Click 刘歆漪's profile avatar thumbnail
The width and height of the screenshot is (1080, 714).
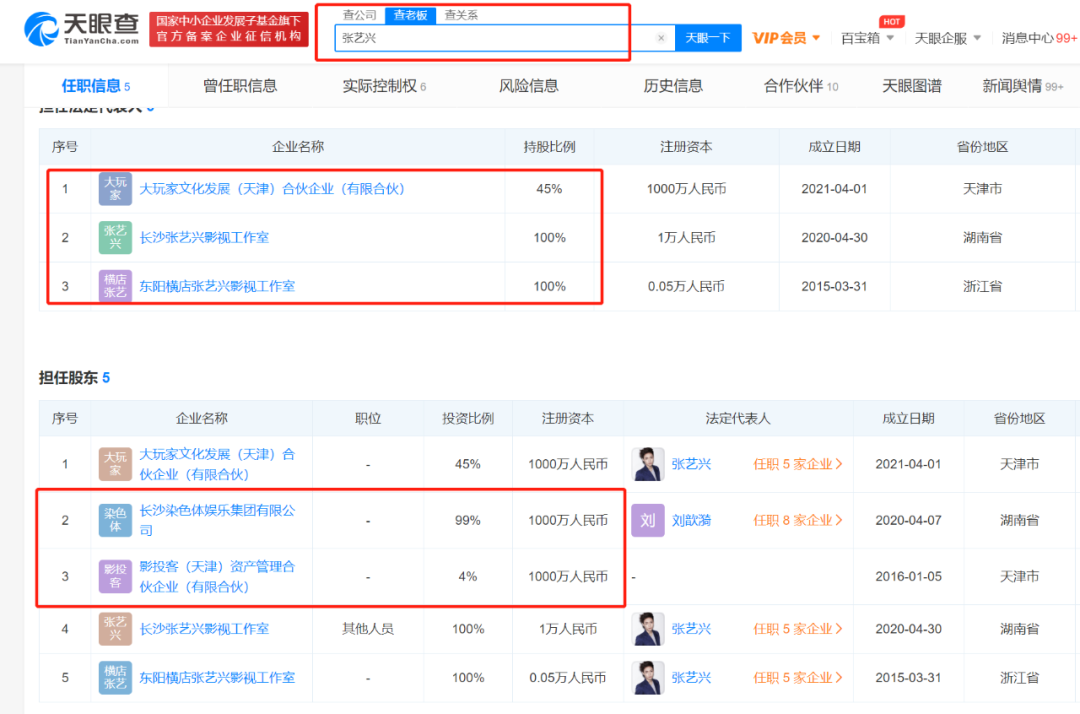pos(648,520)
